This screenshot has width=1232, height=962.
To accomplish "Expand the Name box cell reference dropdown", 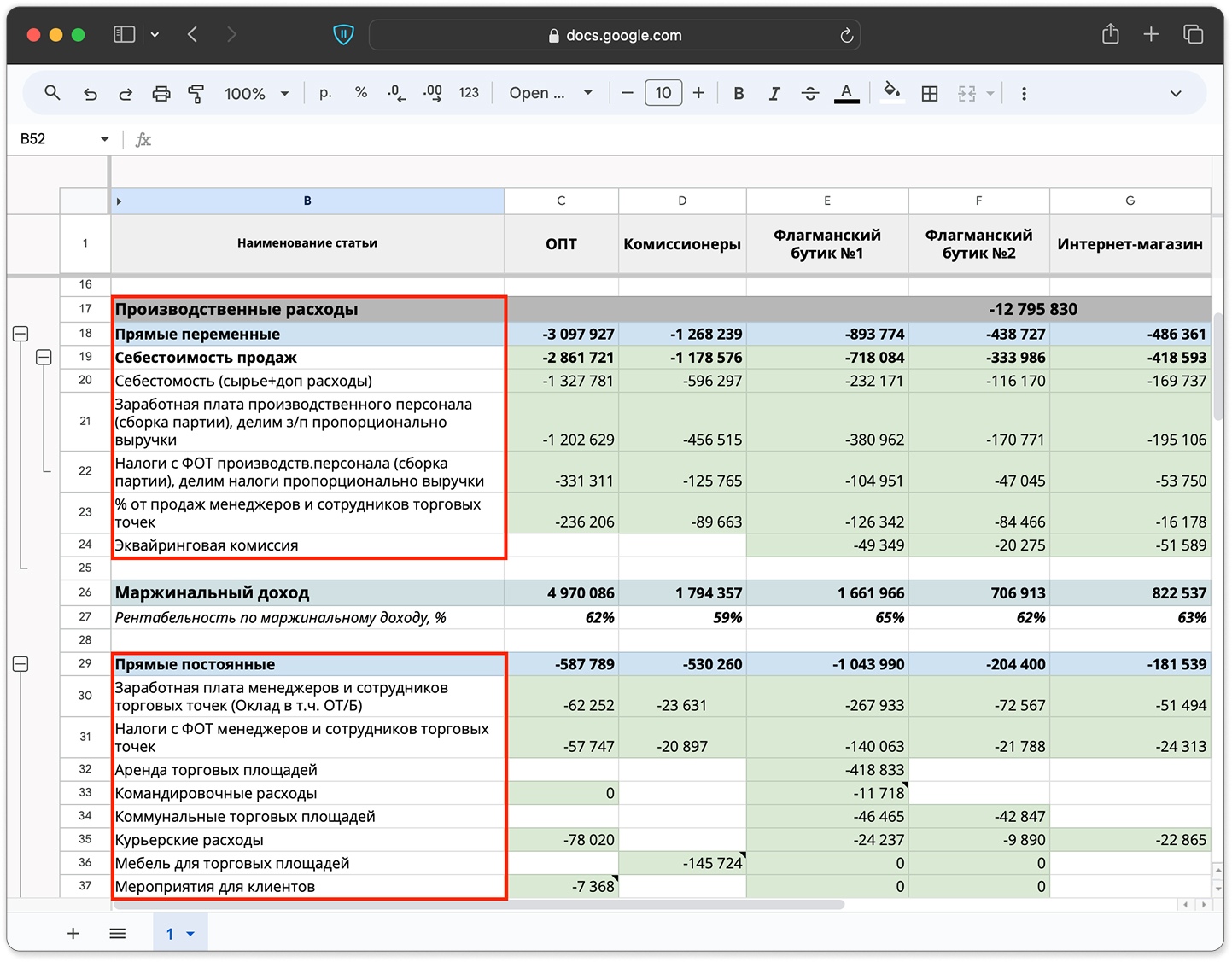I will point(104,139).
